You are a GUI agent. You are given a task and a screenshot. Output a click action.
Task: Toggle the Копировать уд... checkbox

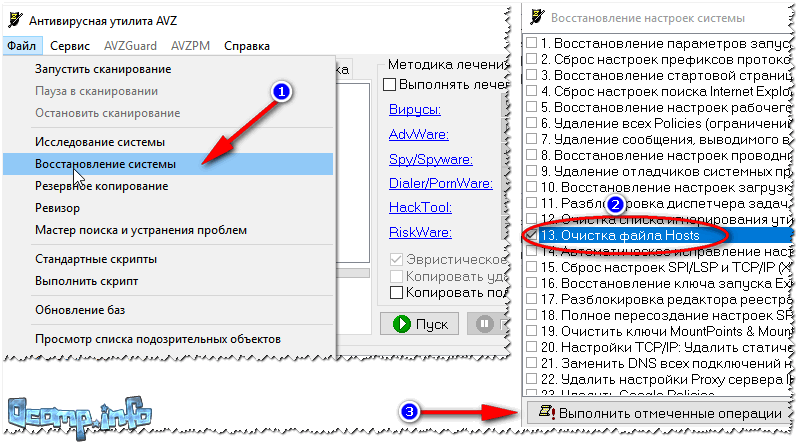(396, 276)
